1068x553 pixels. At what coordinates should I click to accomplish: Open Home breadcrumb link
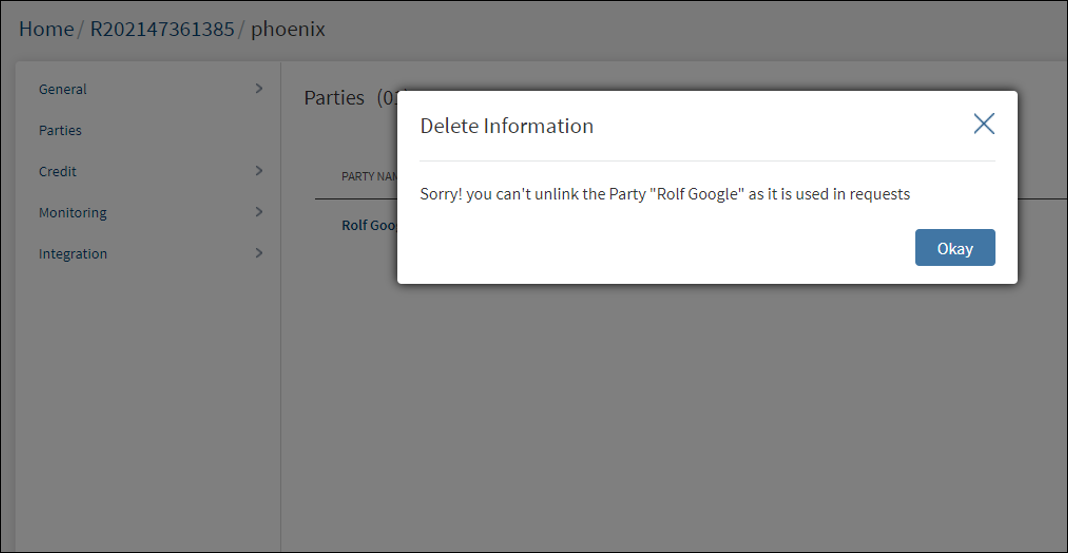tap(46, 29)
